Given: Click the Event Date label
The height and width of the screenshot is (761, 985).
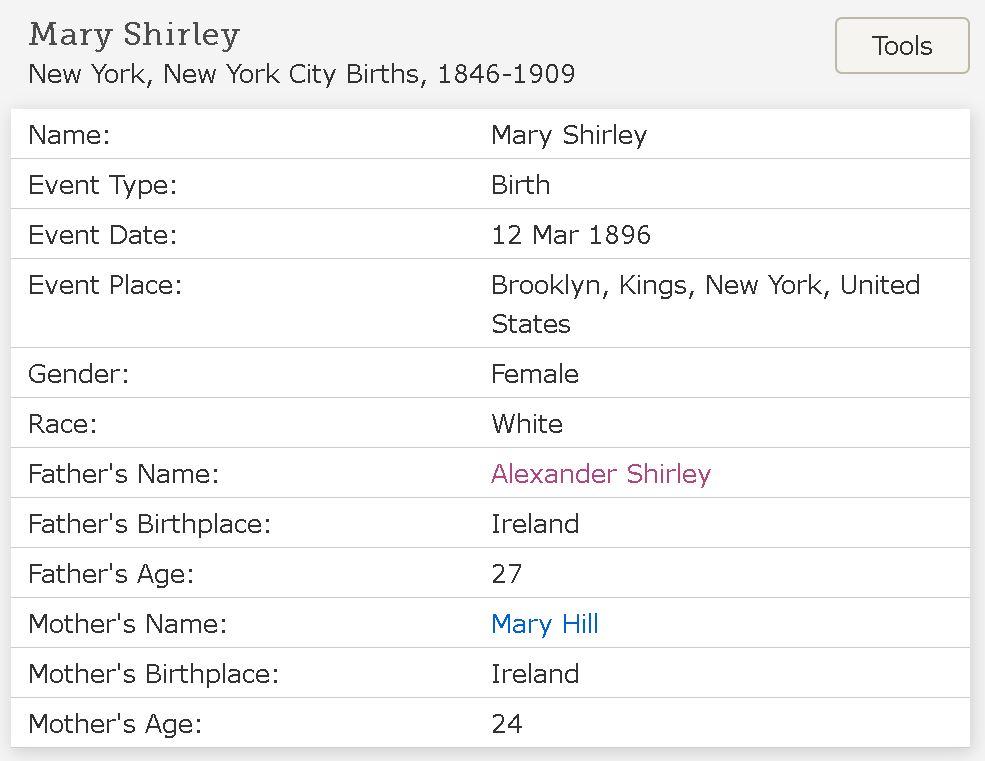Looking at the screenshot, I should point(102,235).
